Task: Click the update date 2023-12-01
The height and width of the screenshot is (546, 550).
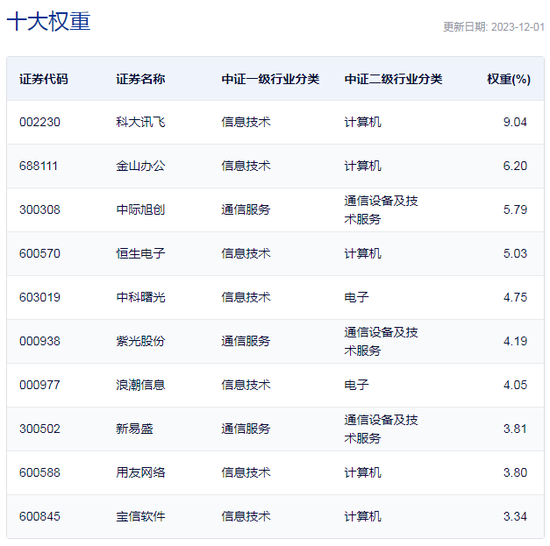Action: coord(518,27)
